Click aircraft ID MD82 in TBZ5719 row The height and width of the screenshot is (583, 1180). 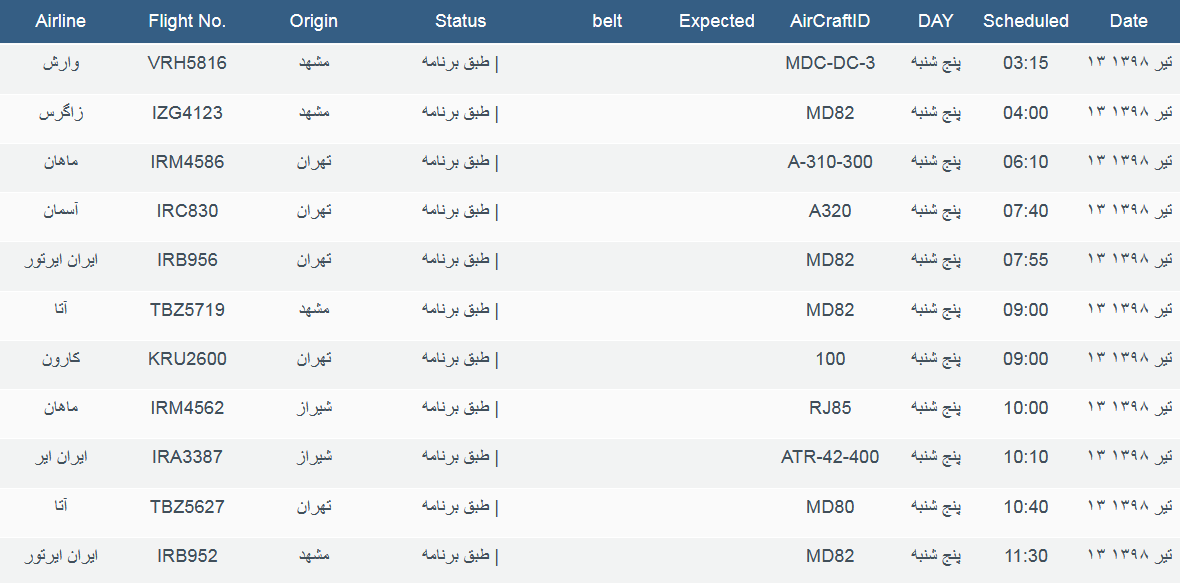tap(830, 309)
